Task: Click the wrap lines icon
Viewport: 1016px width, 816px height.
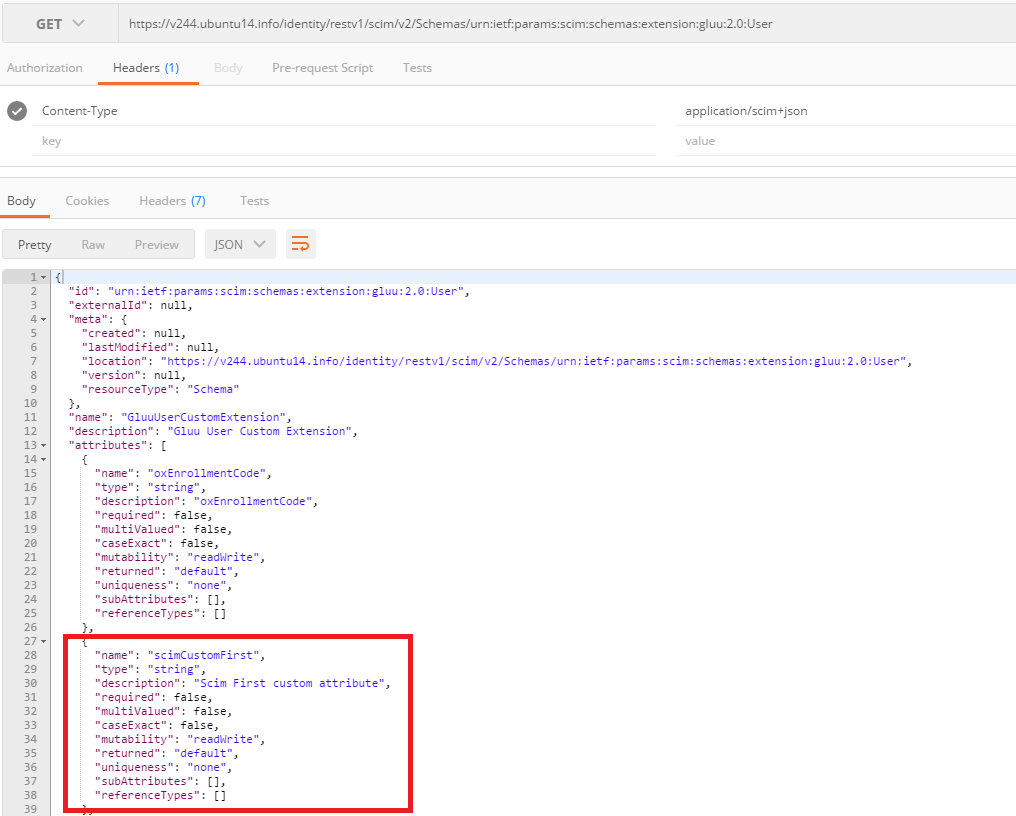Action: (300, 244)
